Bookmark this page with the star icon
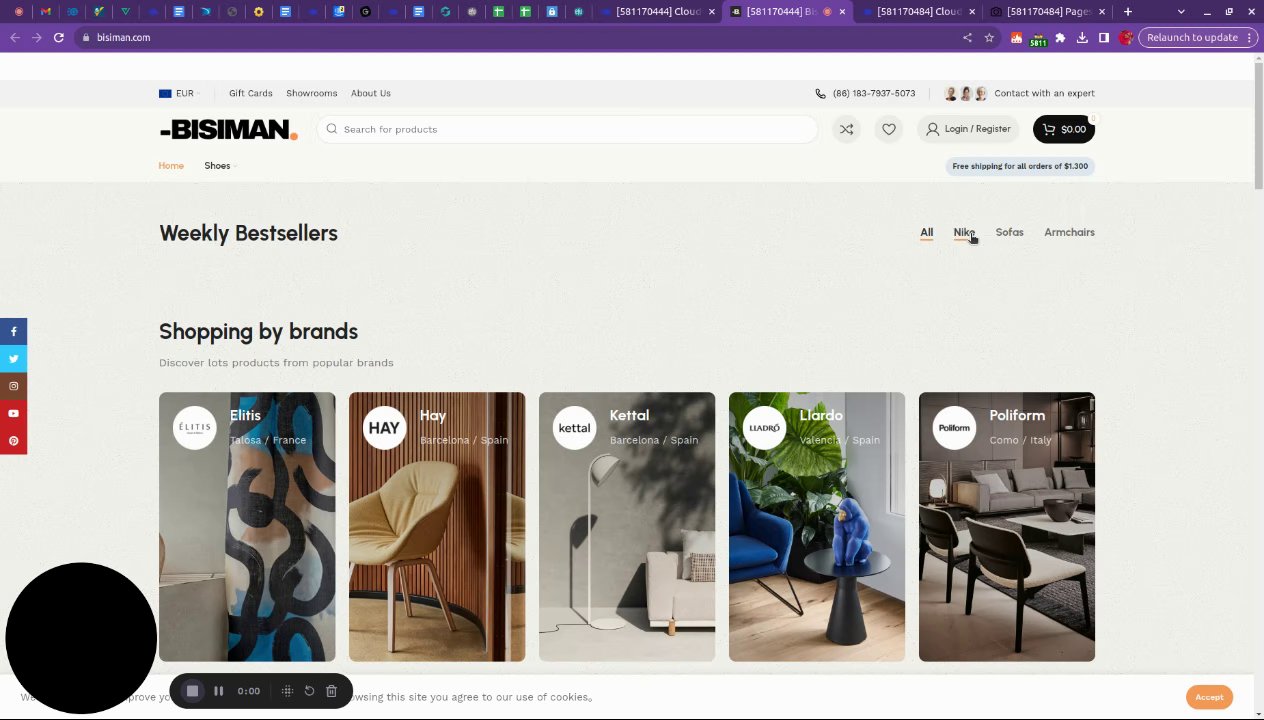Viewport: 1264px width, 720px height. click(x=989, y=37)
